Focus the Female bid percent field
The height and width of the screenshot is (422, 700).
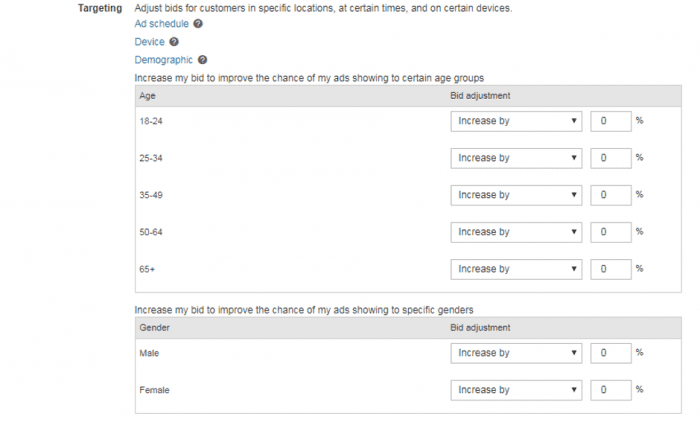coord(611,390)
